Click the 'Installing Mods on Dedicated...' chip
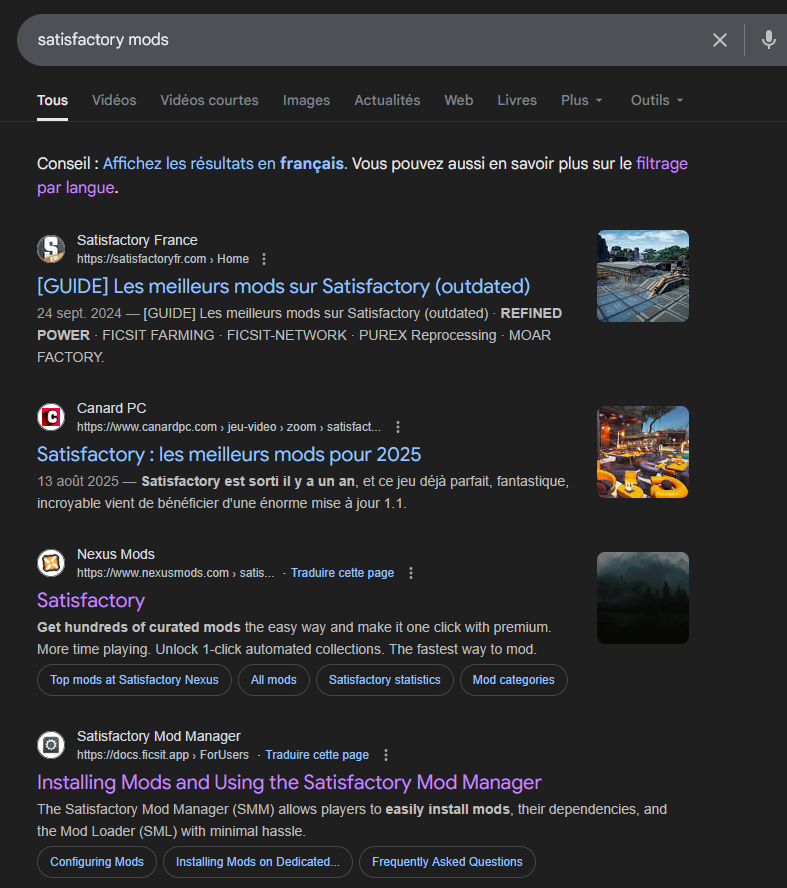The image size is (787, 888). [x=258, y=862]
